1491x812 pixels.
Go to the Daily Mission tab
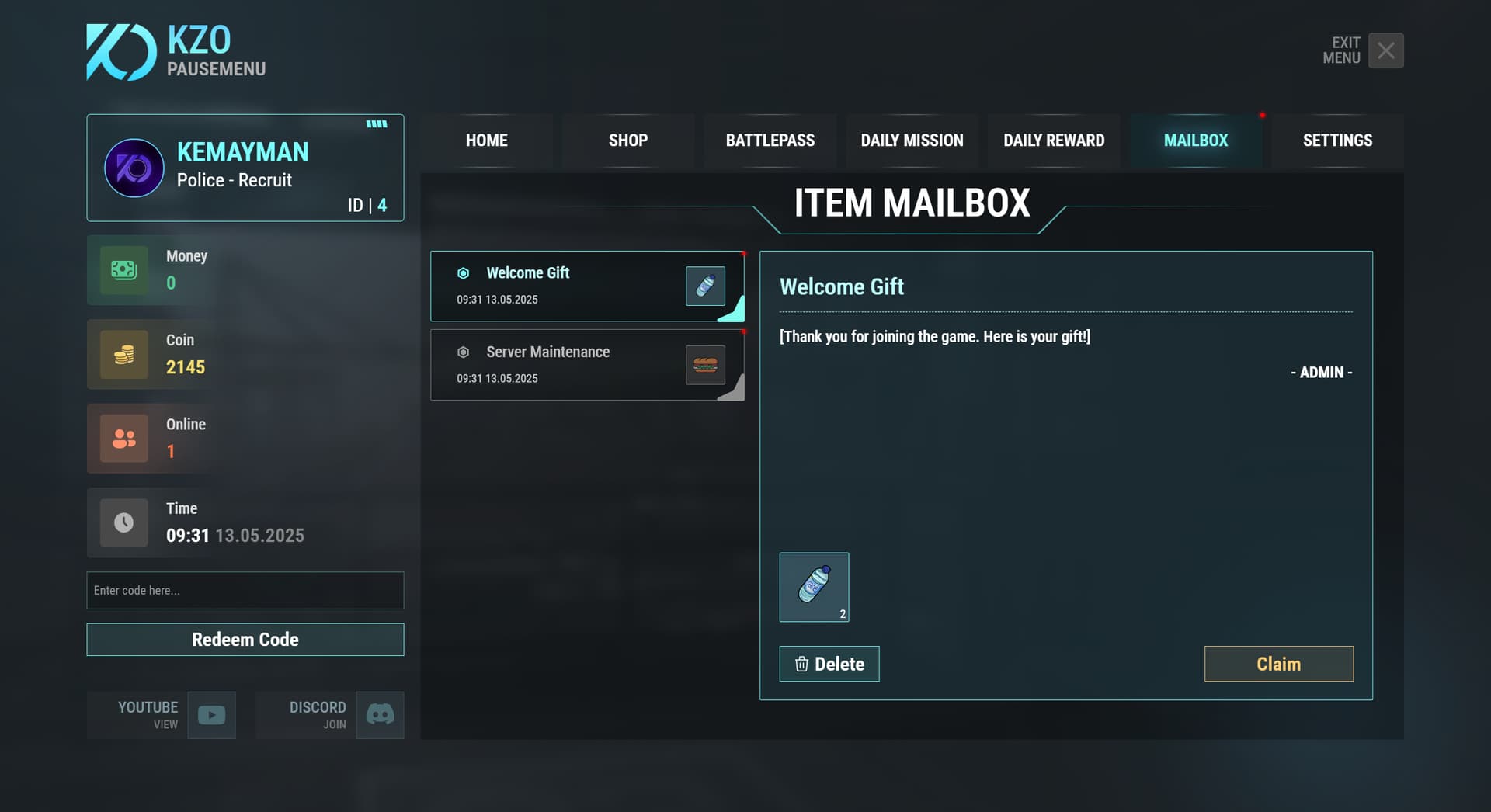pyautogui.click(x=912, y=141)
